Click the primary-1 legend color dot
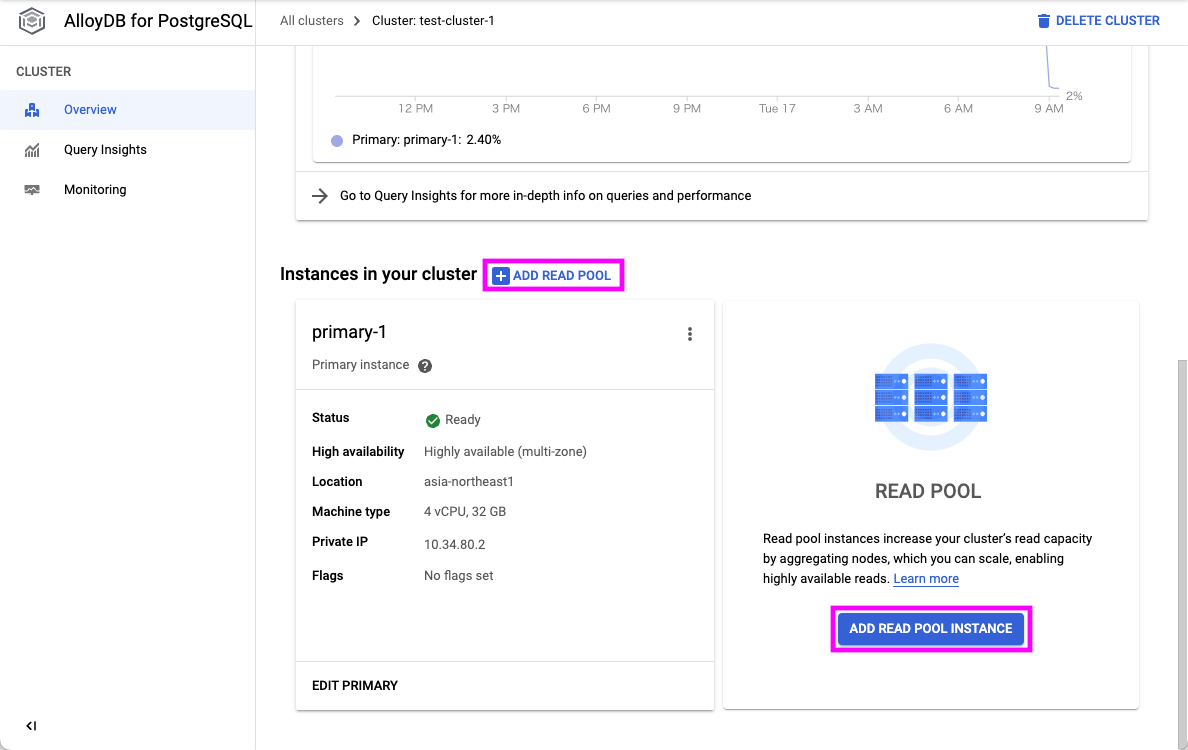Viewport: 1188px width, 750px height. [x=337, y=140]
